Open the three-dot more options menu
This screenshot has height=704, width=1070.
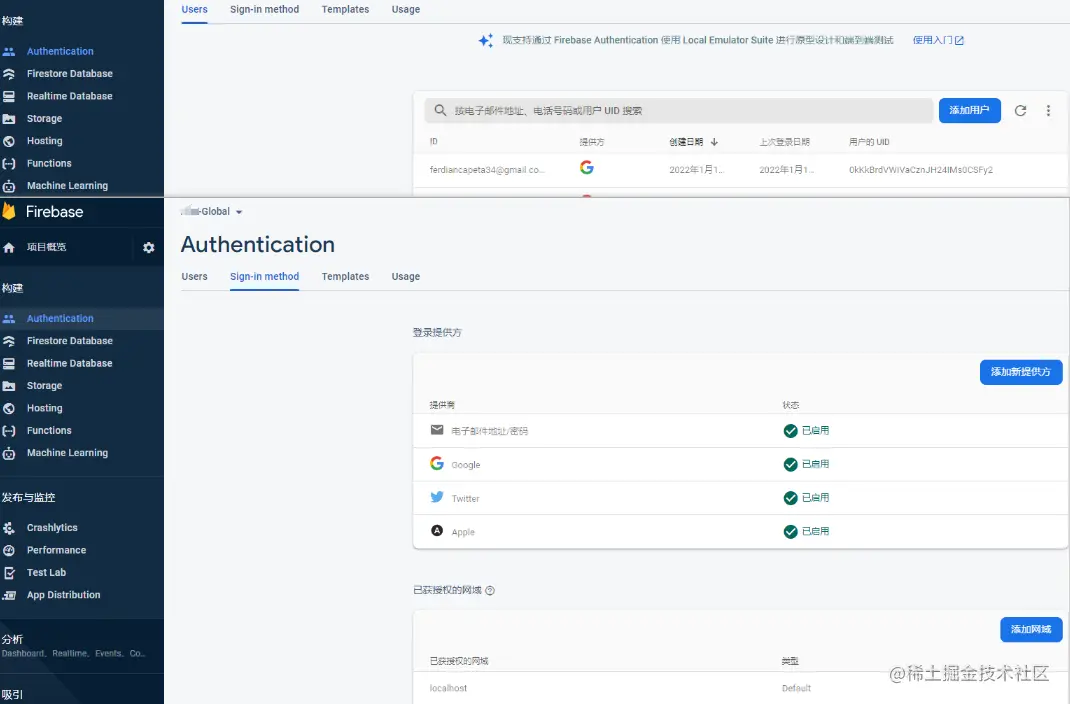pos(1048,111)
